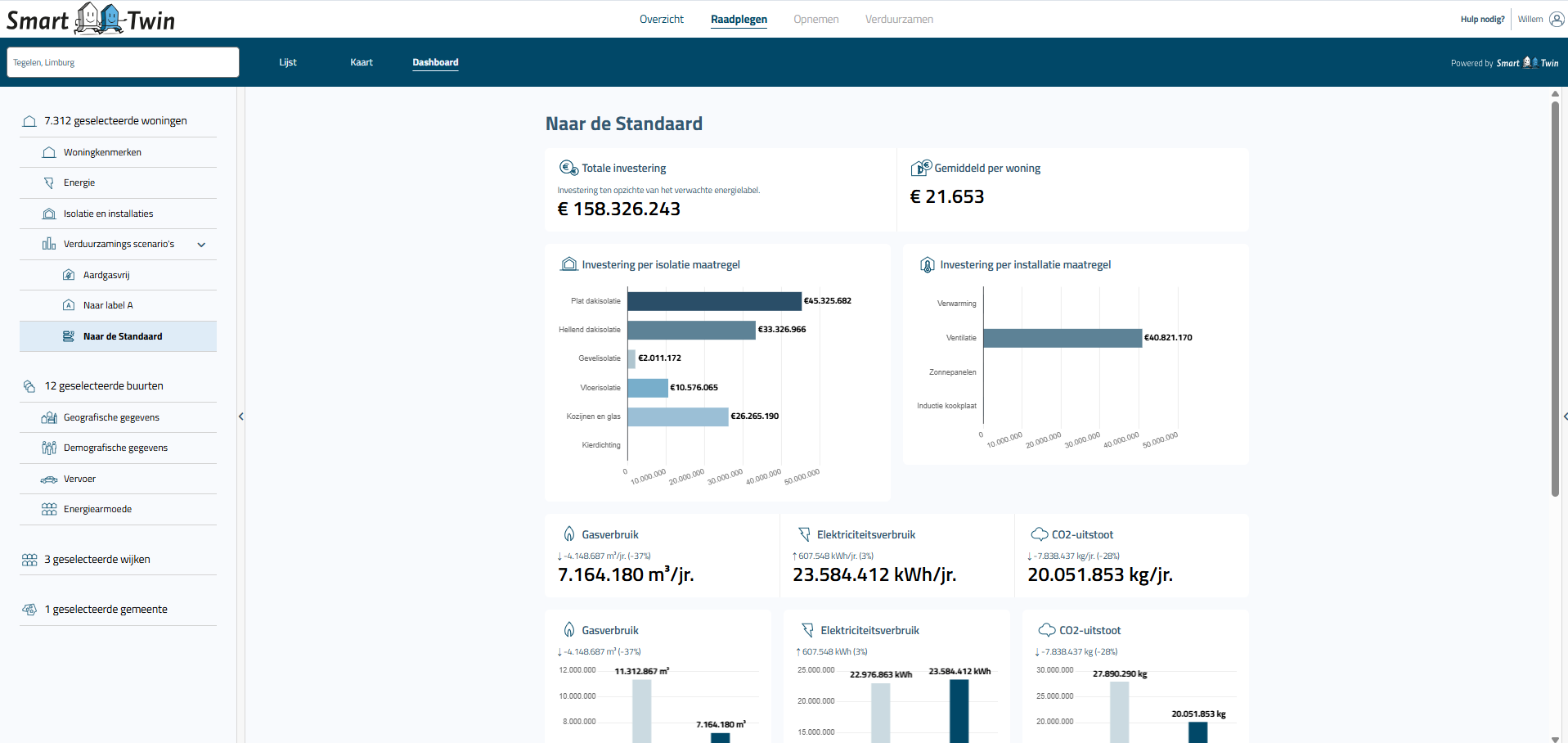Screen dimensions: 1568x743
Task: Click the car icon beside Vervoer
Action: tap(49, 480)
